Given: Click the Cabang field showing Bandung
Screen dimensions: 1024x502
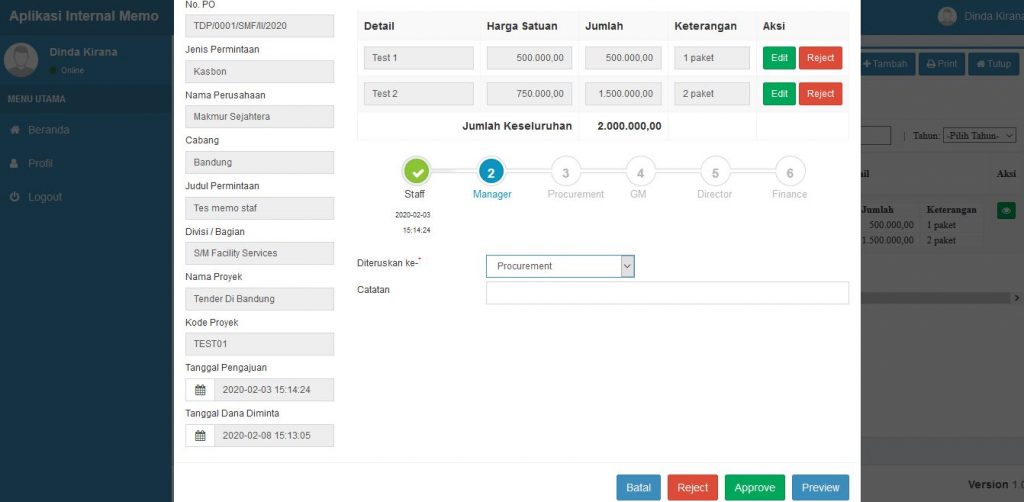Looking at the screenshot, I should [260, 163].
